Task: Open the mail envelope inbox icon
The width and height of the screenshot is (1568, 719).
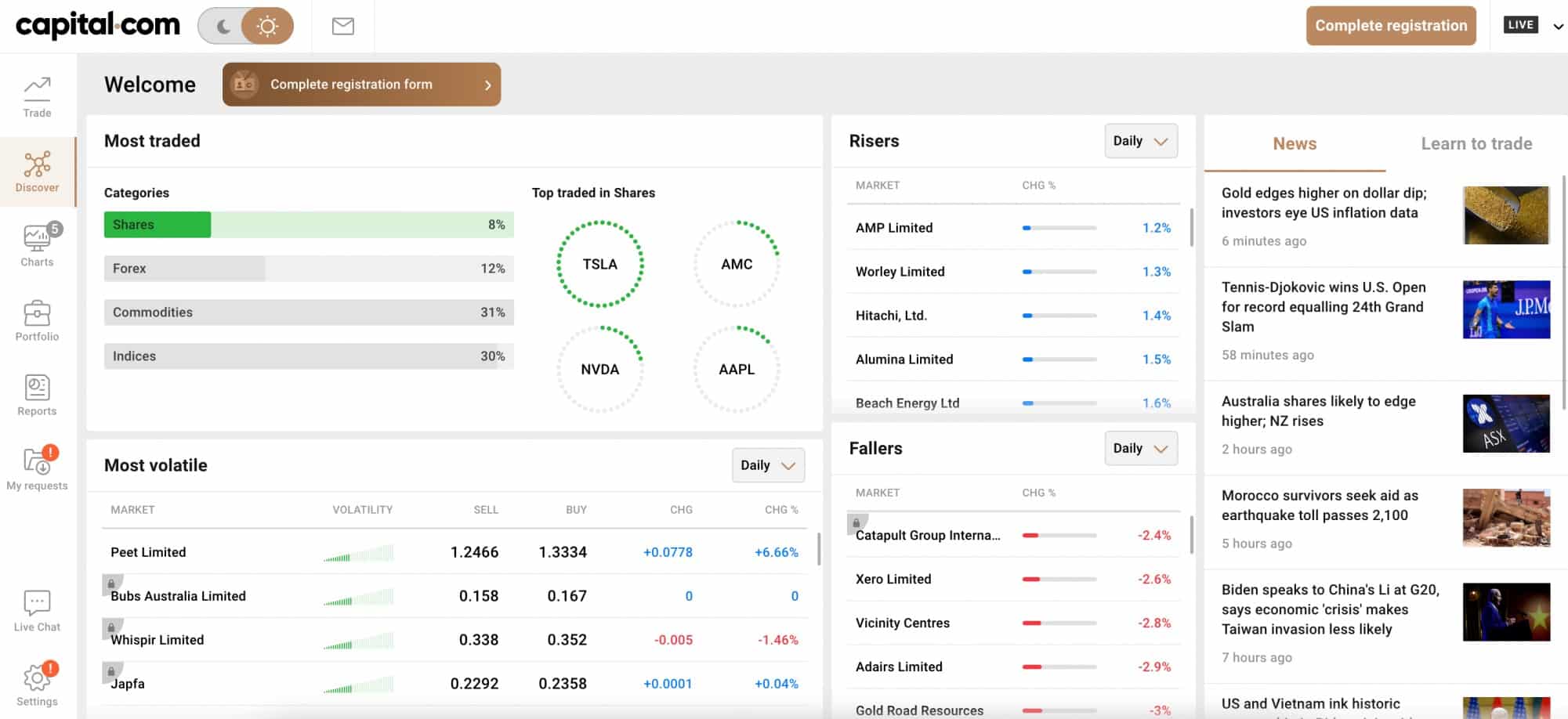Action: [342, 26]
